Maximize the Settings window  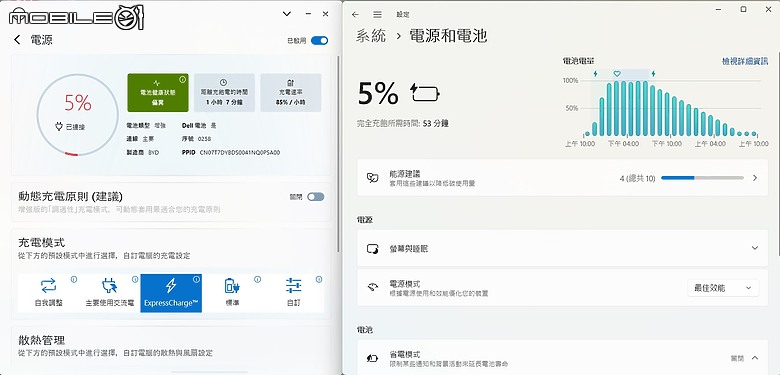pos(743,9)
